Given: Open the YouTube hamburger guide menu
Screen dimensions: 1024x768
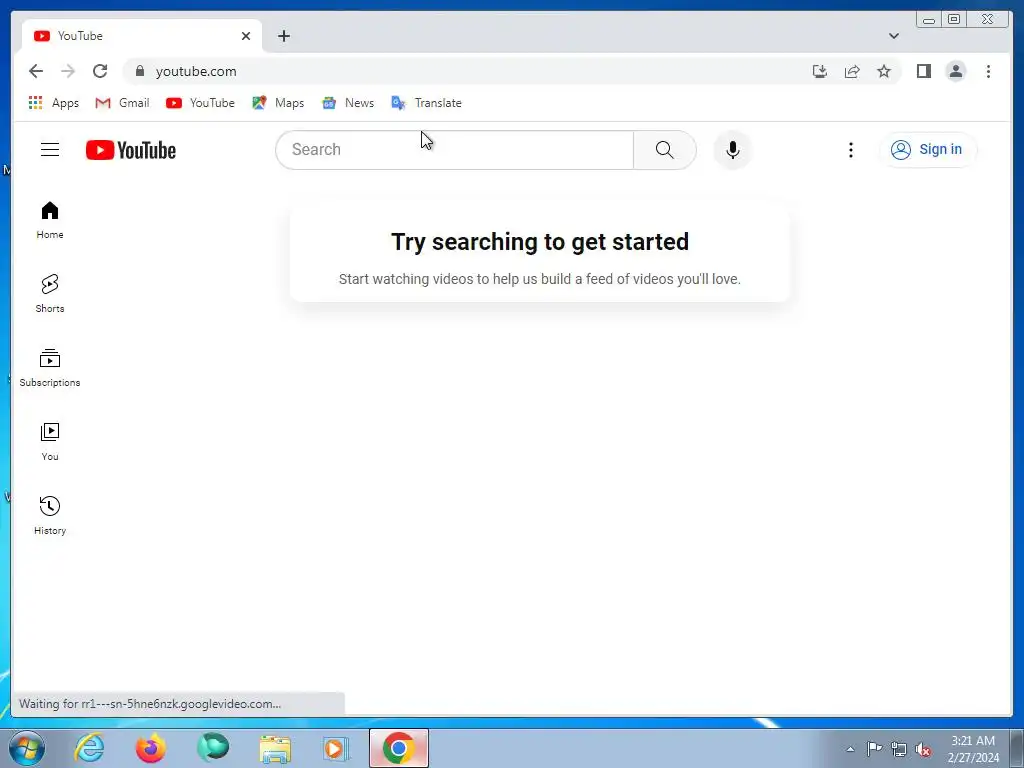Looking at the screenshot, I should (50, 150).
